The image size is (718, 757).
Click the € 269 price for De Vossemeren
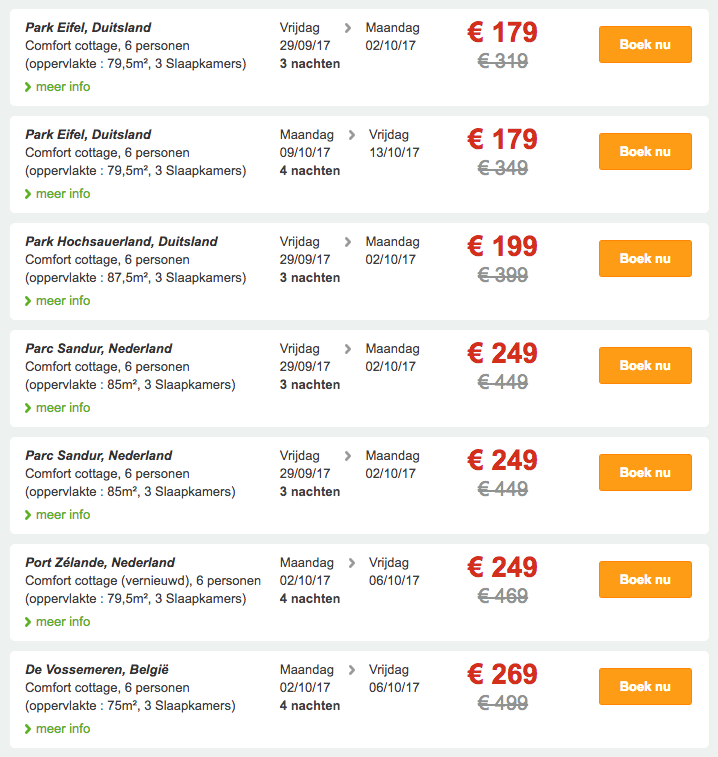click(x=502, y=675)
